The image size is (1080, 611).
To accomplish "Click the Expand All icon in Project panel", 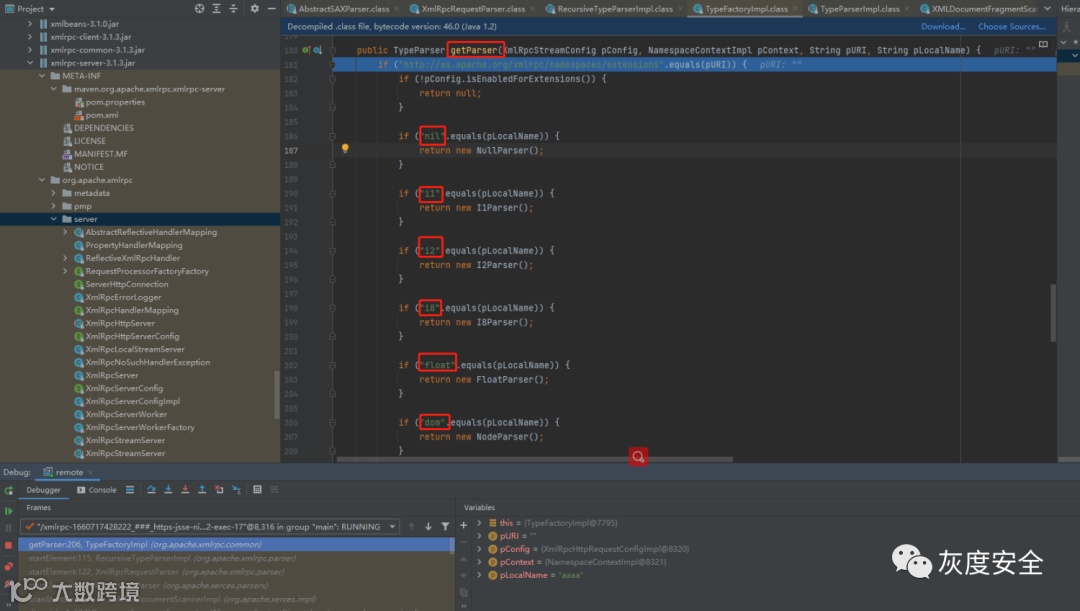I will point(216,8).
